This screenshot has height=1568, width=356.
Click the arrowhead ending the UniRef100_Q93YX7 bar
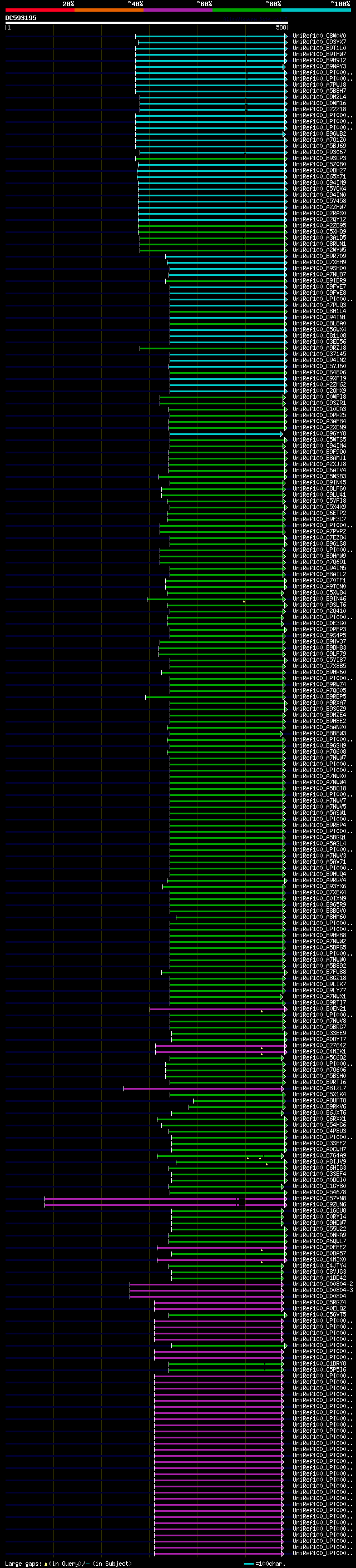[x=285, y=42]
